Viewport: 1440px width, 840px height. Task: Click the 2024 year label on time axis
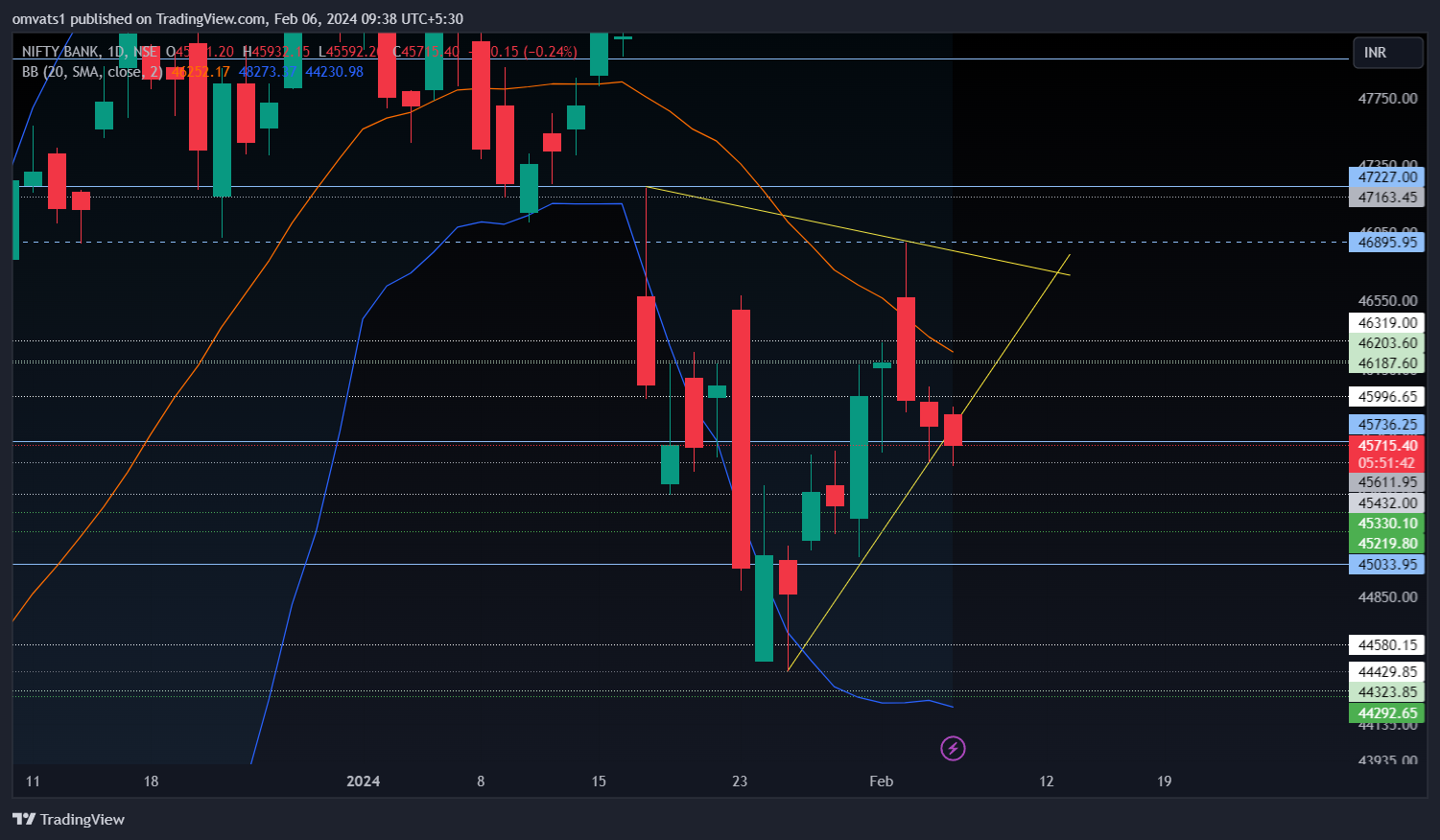coord(363,782)
